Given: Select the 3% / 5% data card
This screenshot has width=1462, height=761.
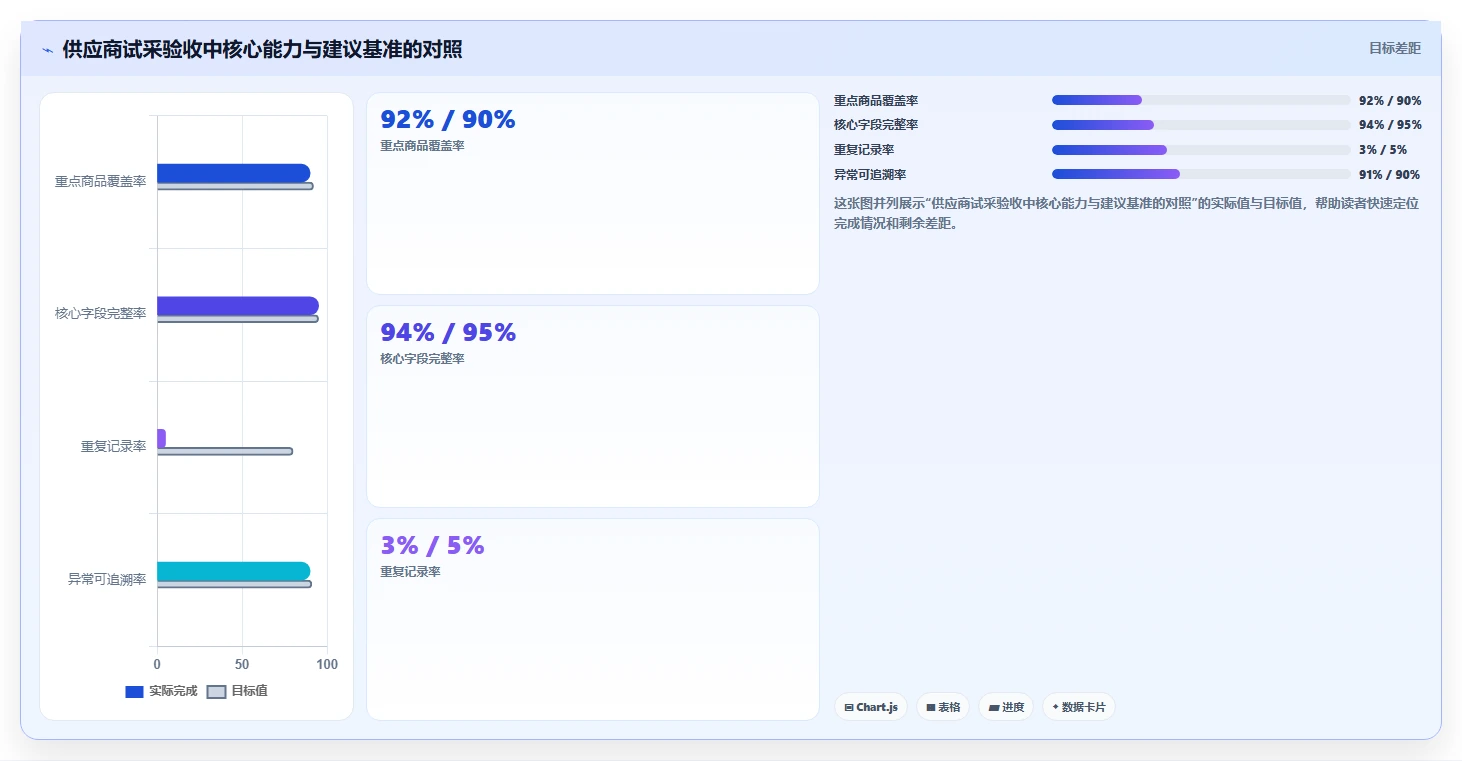Looking at the screenshot, I should coord(593,619).
